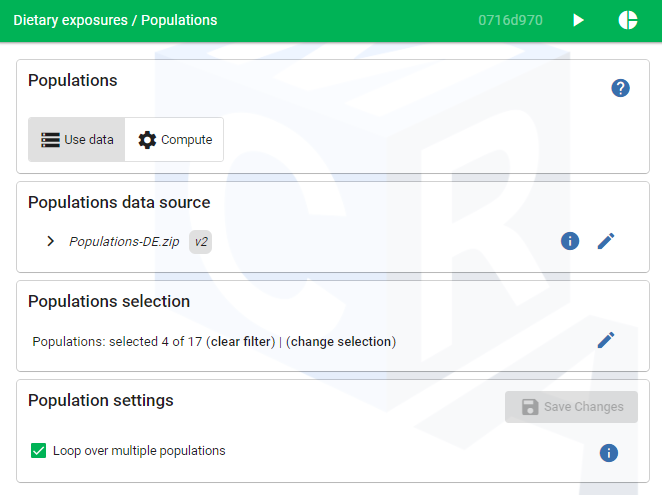Click the Populations-DE.zip file name
Viewport: 662px width, 495px height.
[x=124, y=242]
